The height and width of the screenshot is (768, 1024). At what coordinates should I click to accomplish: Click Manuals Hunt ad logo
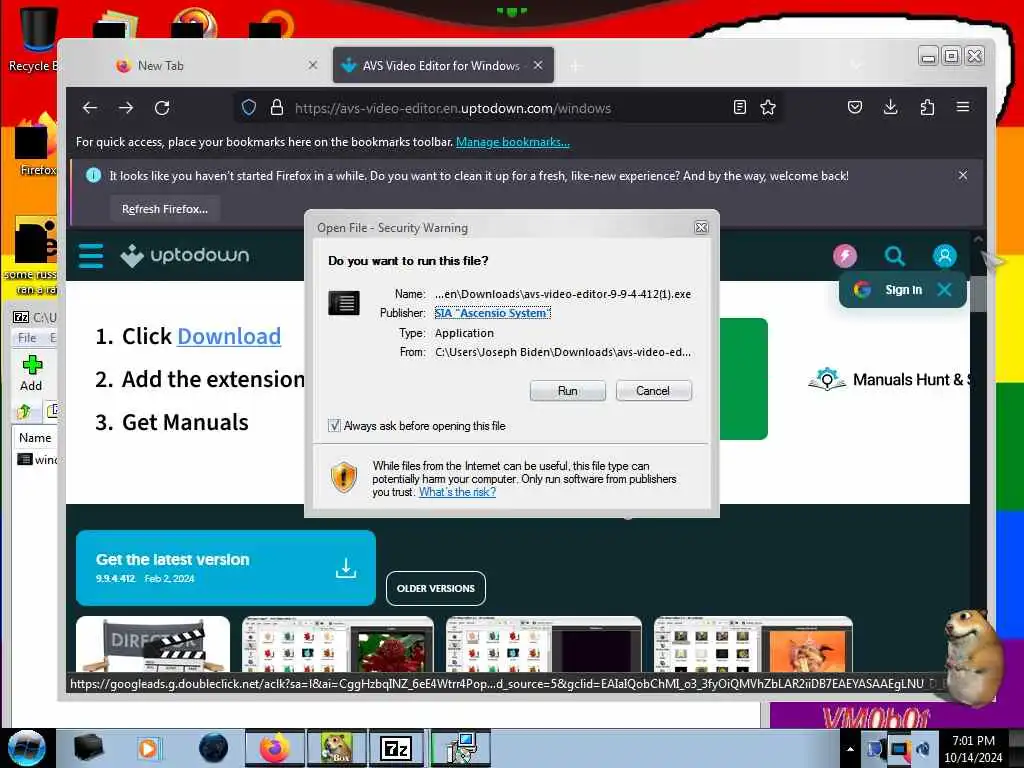(x=827, y=379)
